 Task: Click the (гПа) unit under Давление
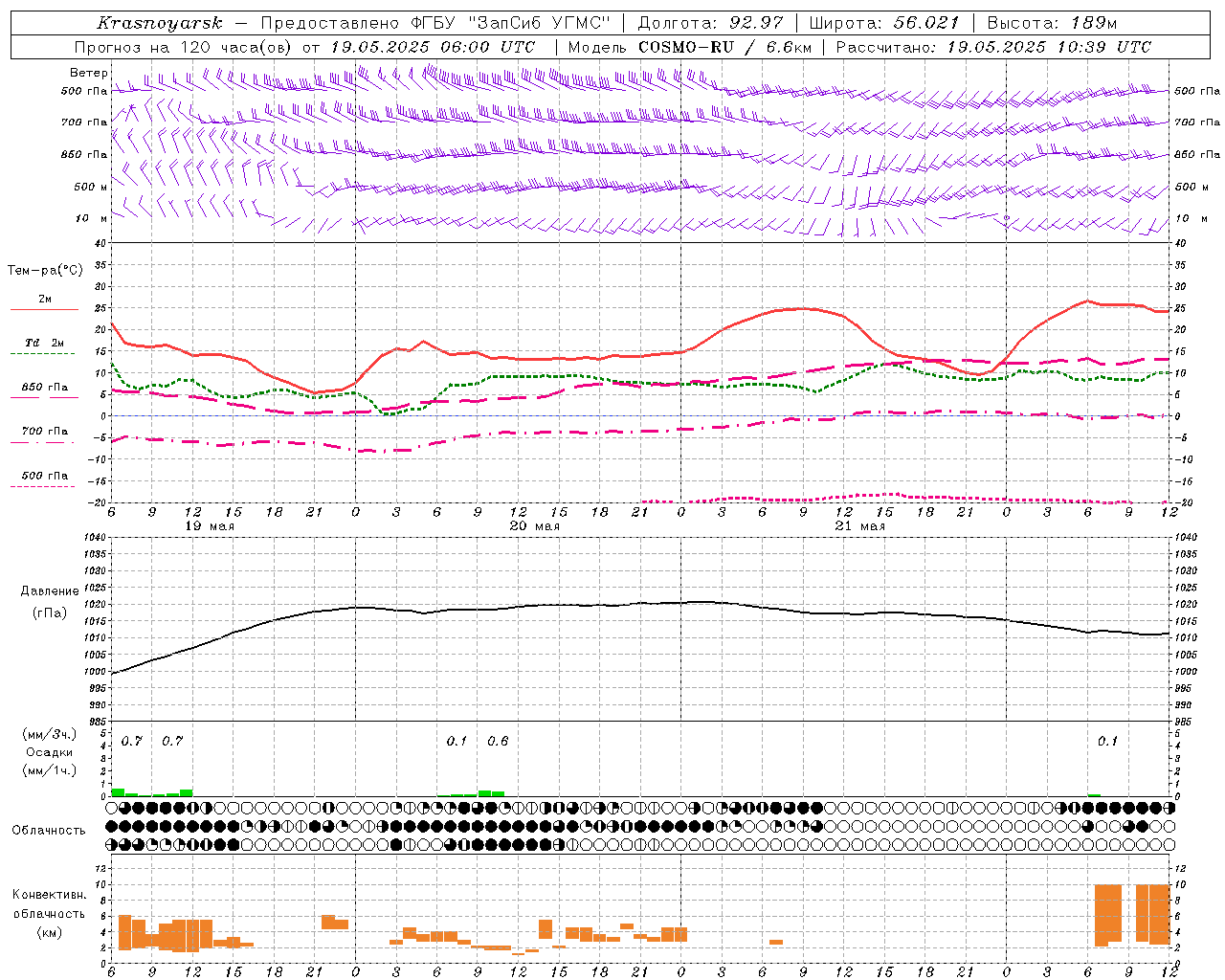click(x=50, y=613)
